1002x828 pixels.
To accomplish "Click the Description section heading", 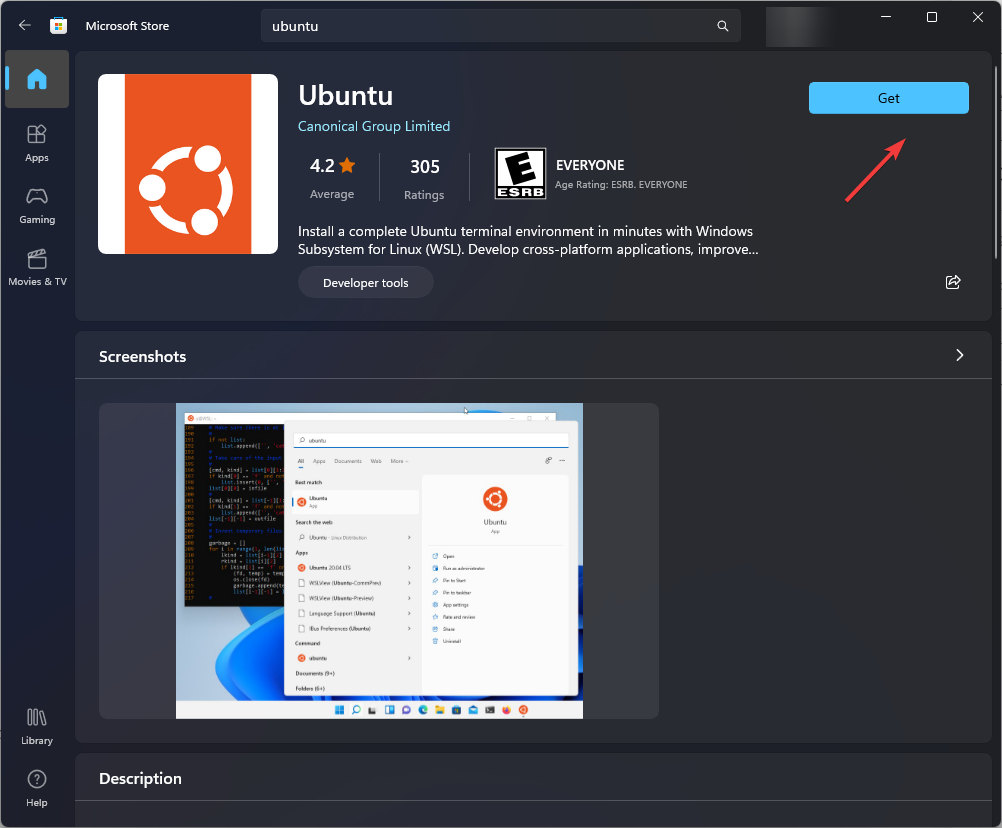I will tap(140, 778).
